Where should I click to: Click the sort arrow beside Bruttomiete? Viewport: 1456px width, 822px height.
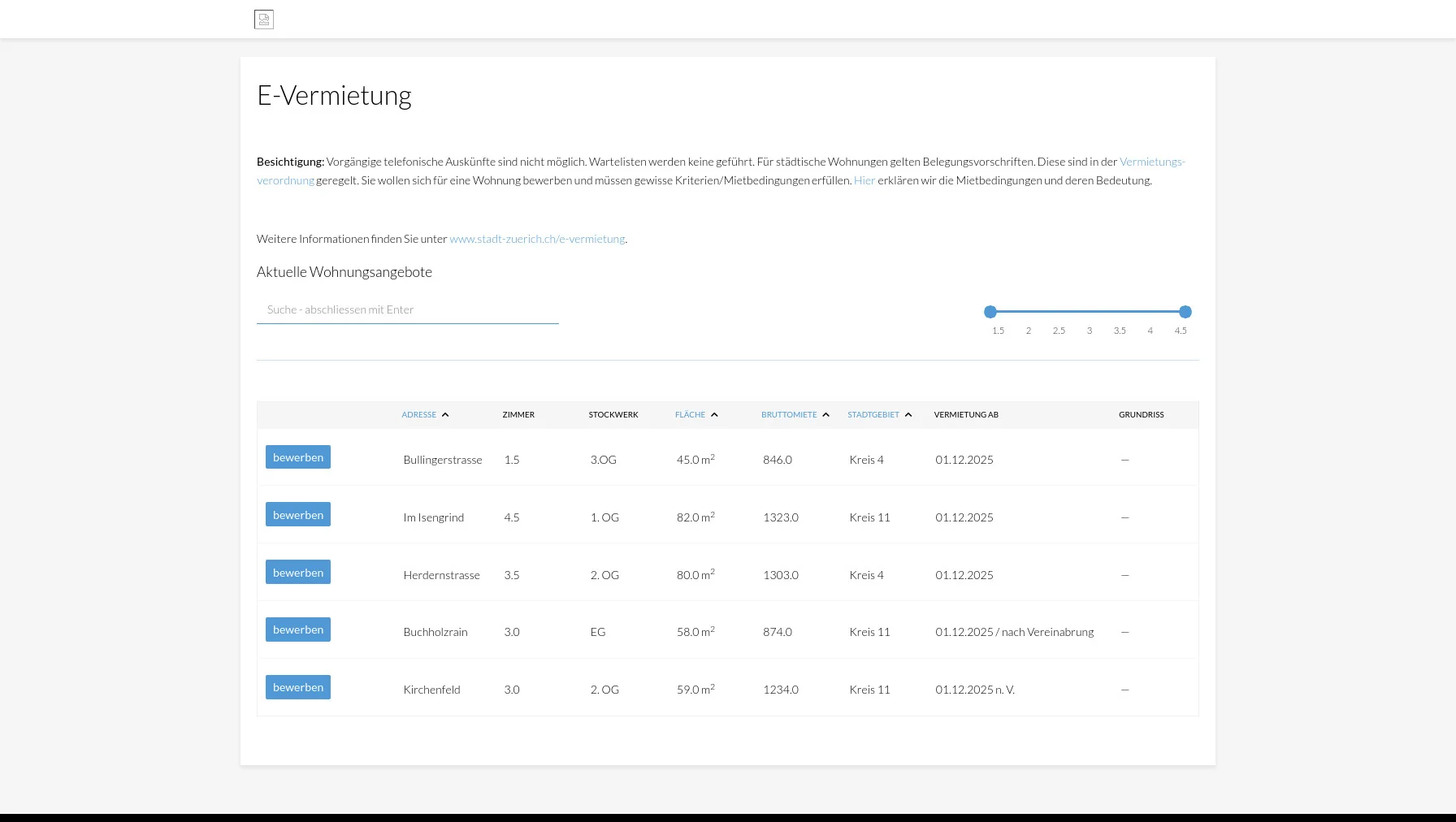click(x=825, y=415)
